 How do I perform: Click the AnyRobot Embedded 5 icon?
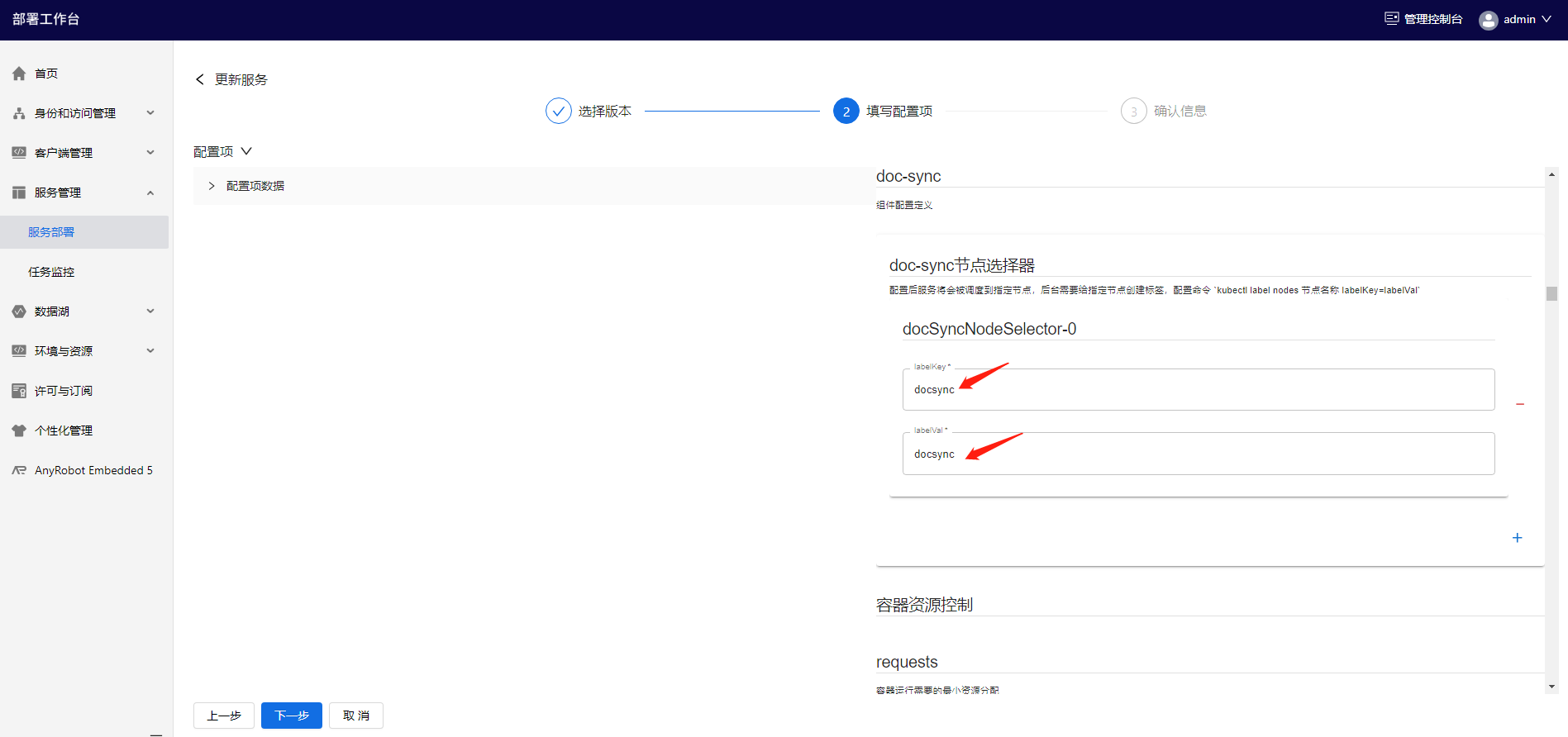point(19,470)
